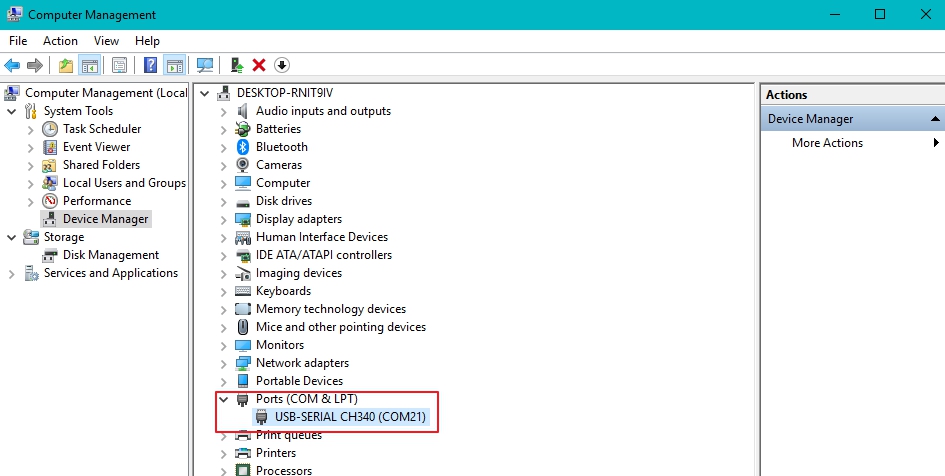Click the Help question-mark toolbar icon
Viewport: 945px width, 476px height.
point(150,65)
